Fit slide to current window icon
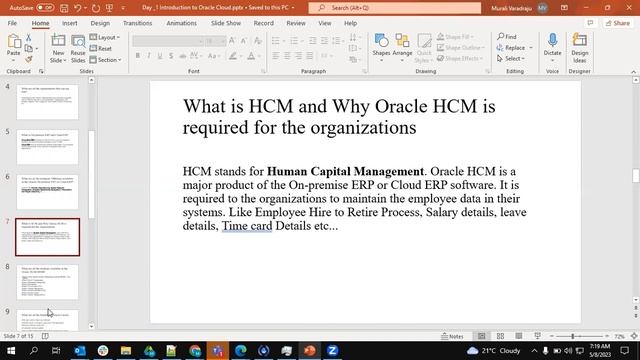The image size is (640, 360). [x=634, y=336]
